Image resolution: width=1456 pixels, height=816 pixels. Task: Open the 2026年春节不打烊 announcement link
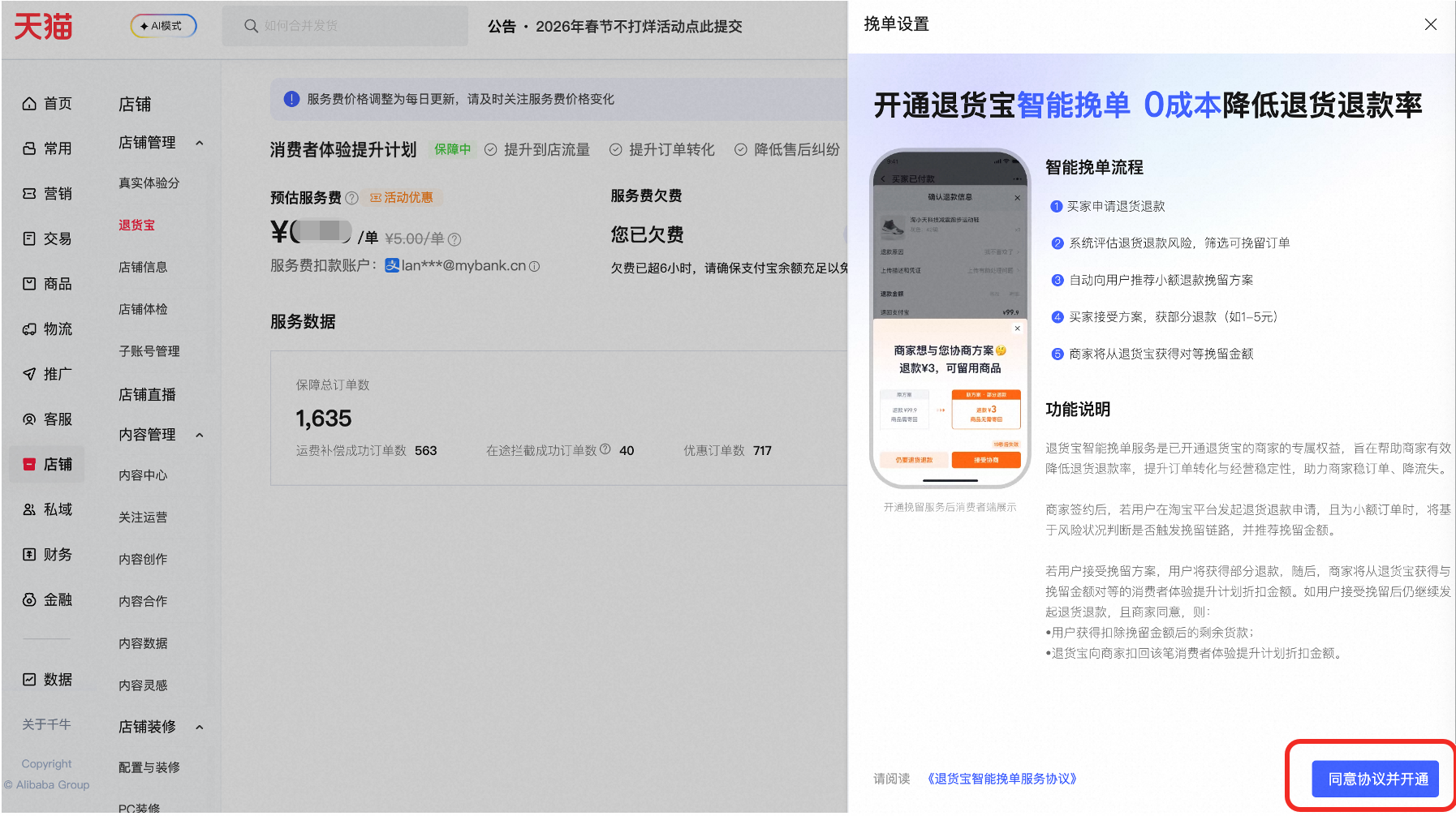[639, 26]
